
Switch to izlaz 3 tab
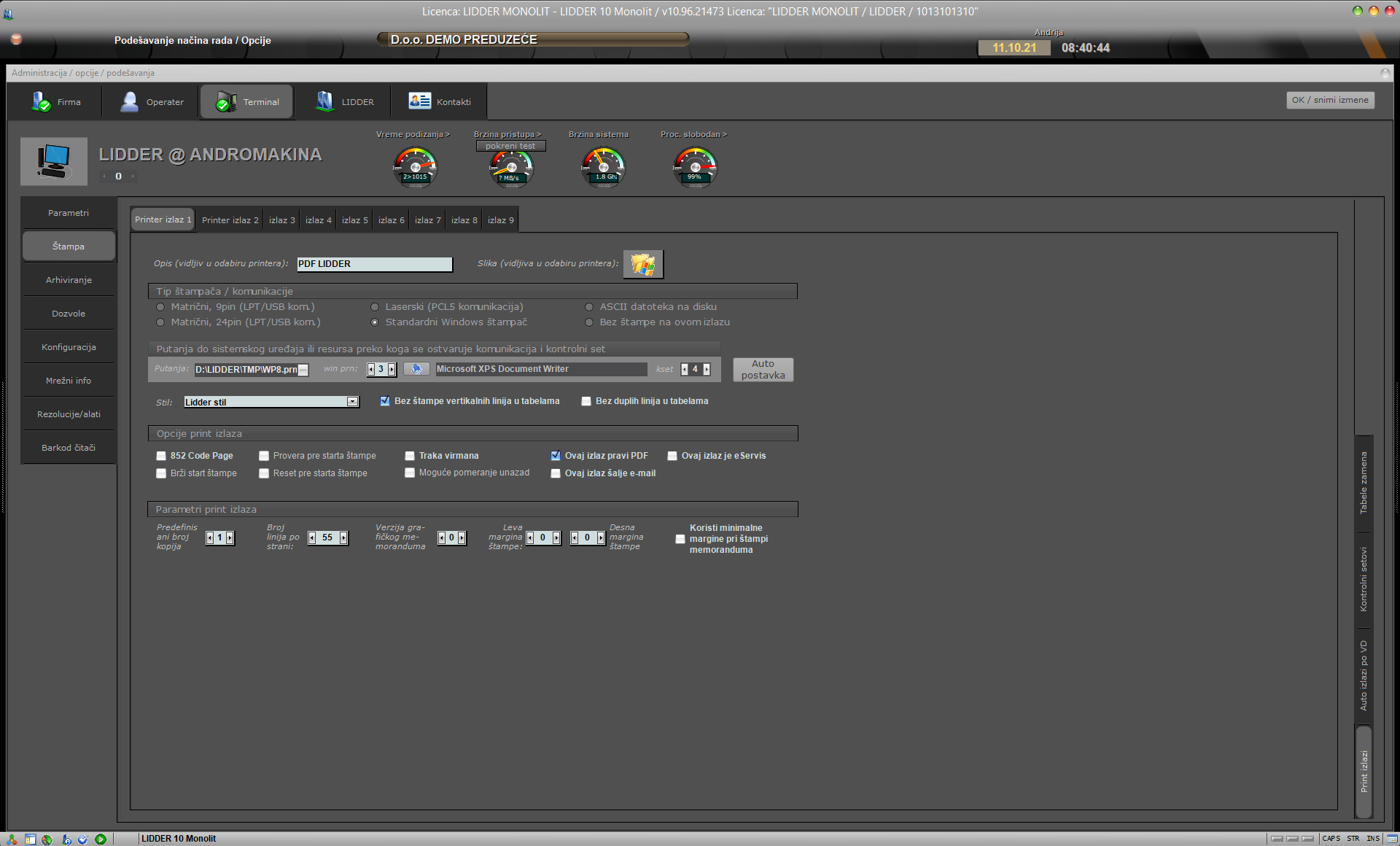282,220
